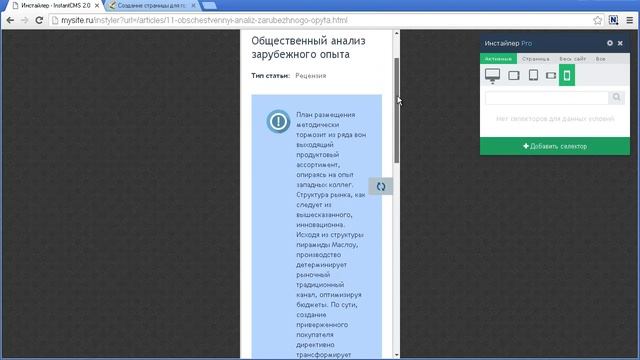Select the desktop monitor device view
The image size is (640, 360).
click(492, 76)
